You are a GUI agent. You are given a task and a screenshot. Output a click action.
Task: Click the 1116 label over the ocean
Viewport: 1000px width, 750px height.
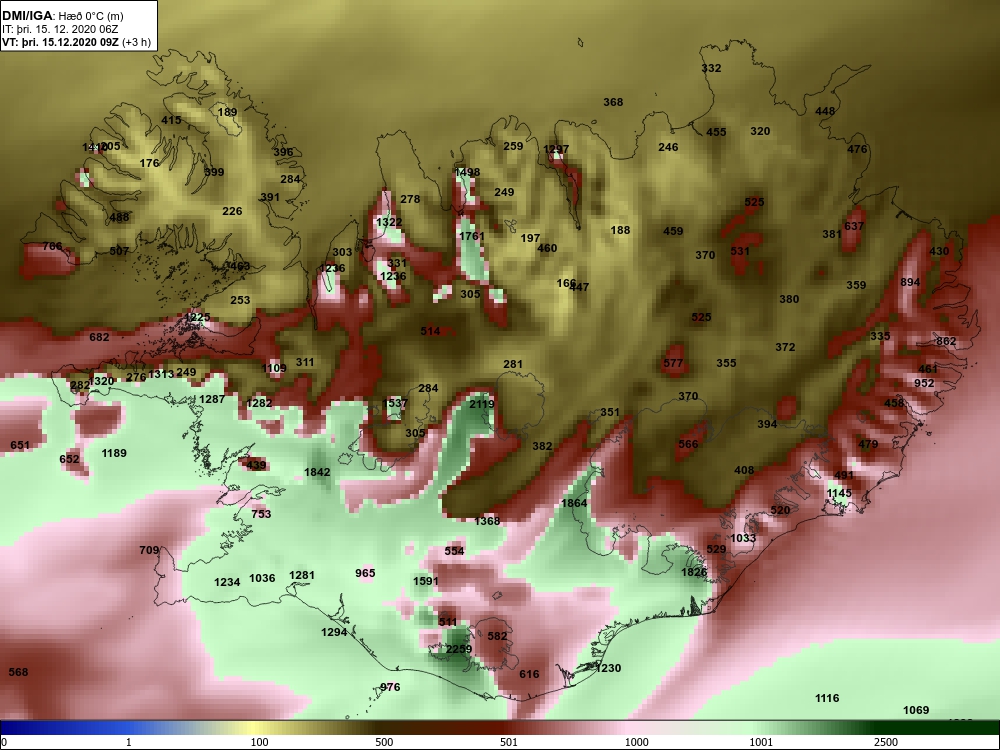(x=827, y=698)
